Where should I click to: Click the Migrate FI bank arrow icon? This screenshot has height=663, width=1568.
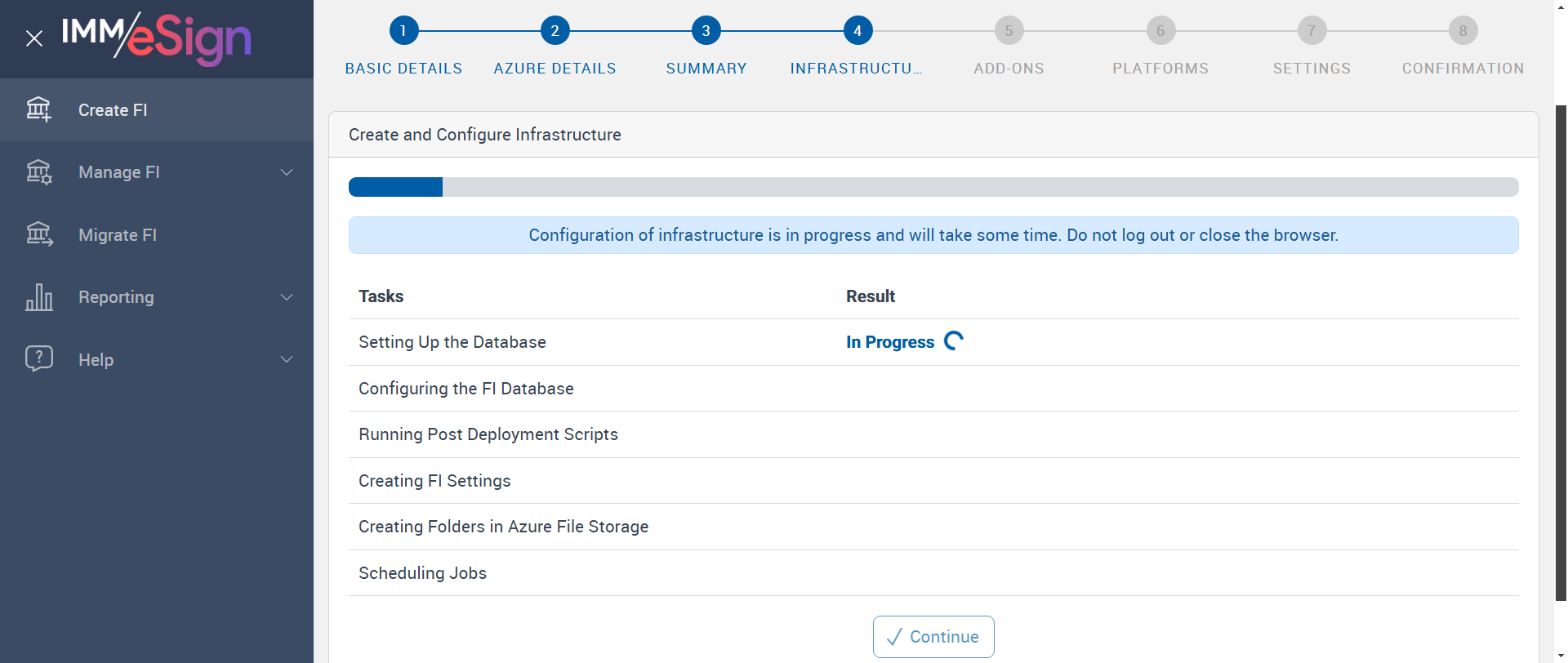(x=38, y=235)
